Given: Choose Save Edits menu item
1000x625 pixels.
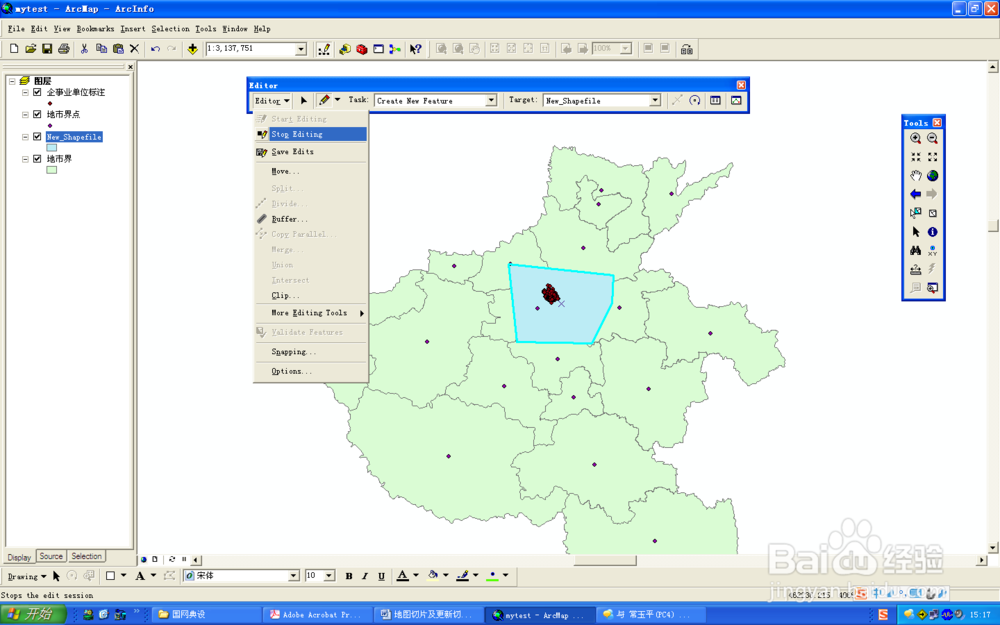Looking at the screenshot, I should click(x=311, y=152).
